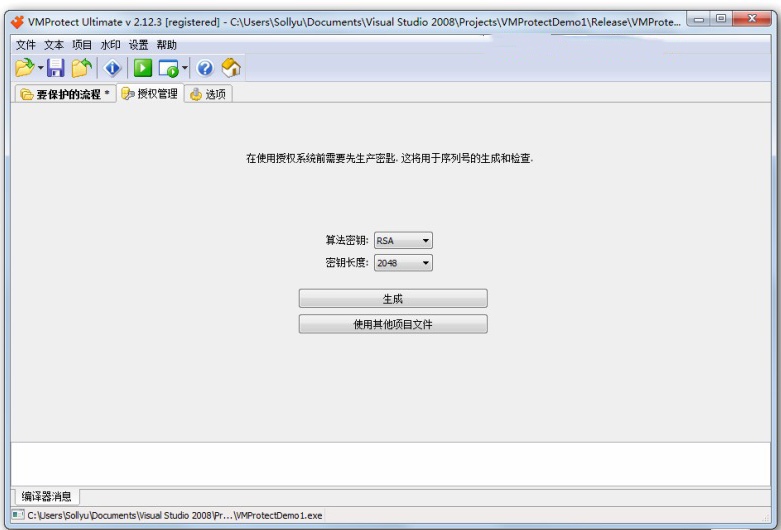Open the 算法密钥 RSA dropdown
The width and height of the screenshot is (781, 530).
point(403,241)
